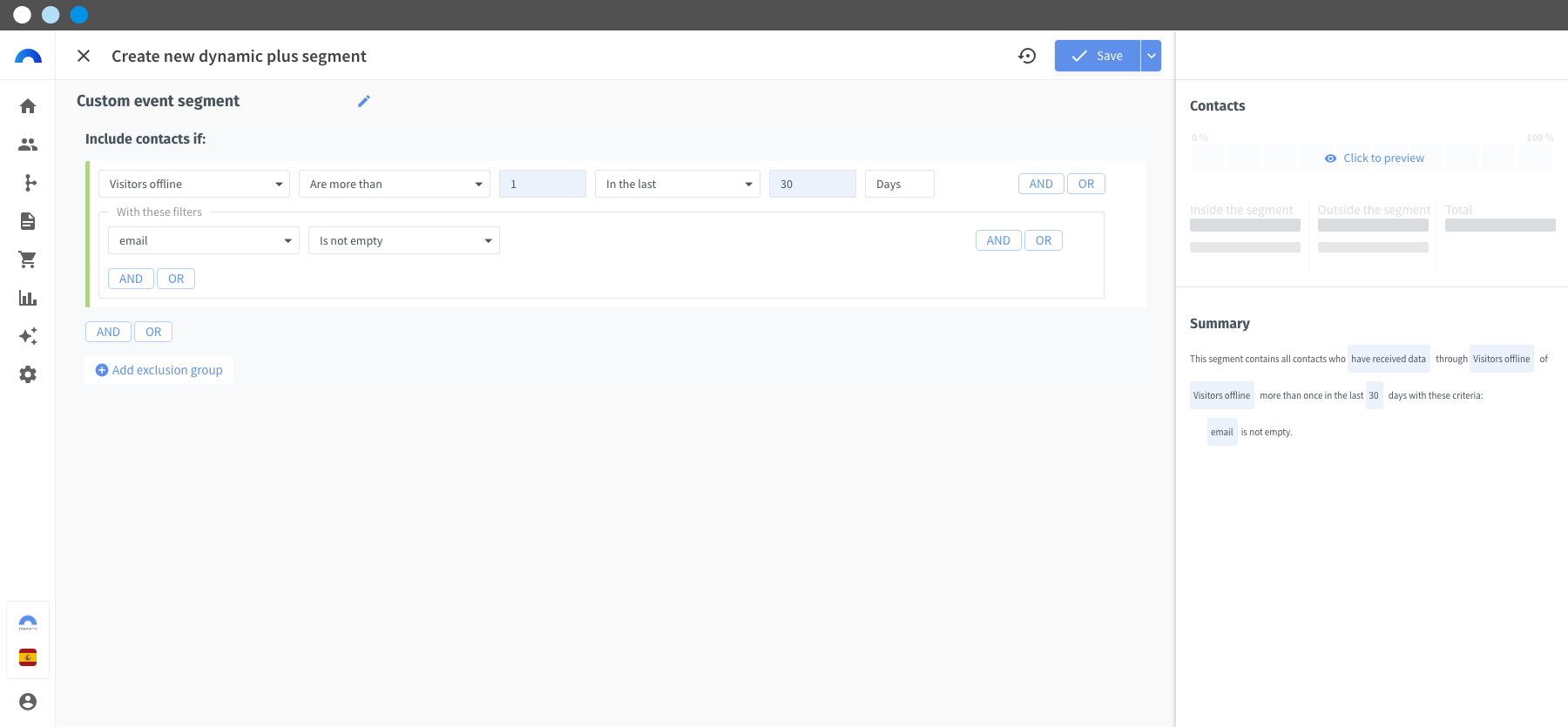The image size is (1568, 727).
Task: Click the Spanish flag language icon
Action: coord(28,657)
